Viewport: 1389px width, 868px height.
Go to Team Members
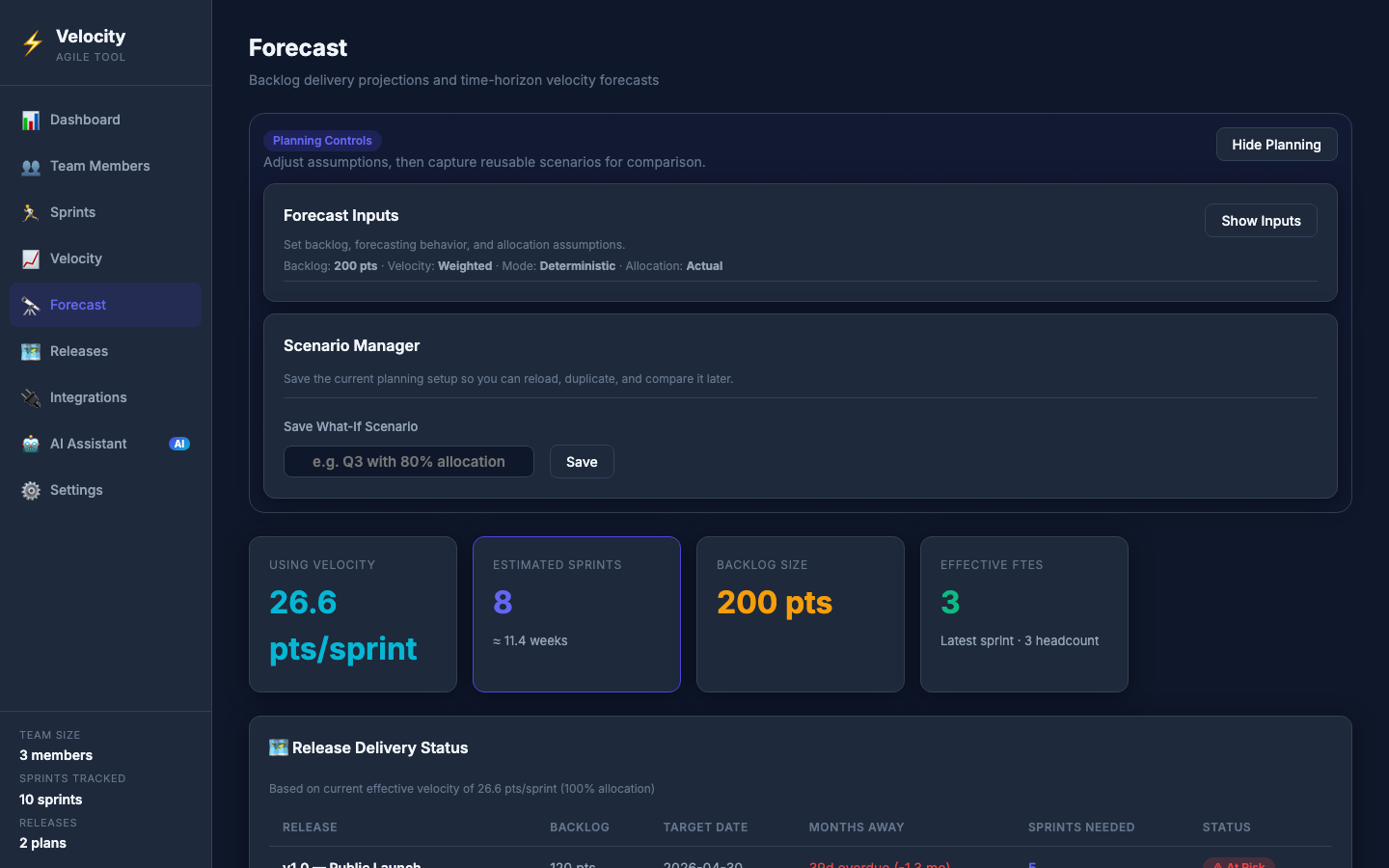(106, 166)
